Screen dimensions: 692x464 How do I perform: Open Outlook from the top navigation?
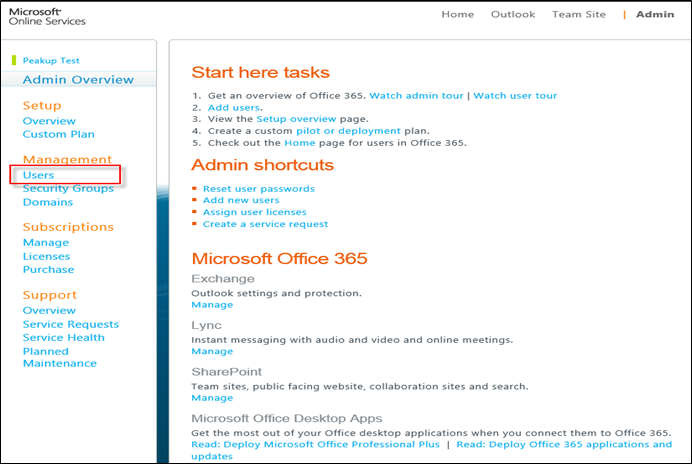513,15
